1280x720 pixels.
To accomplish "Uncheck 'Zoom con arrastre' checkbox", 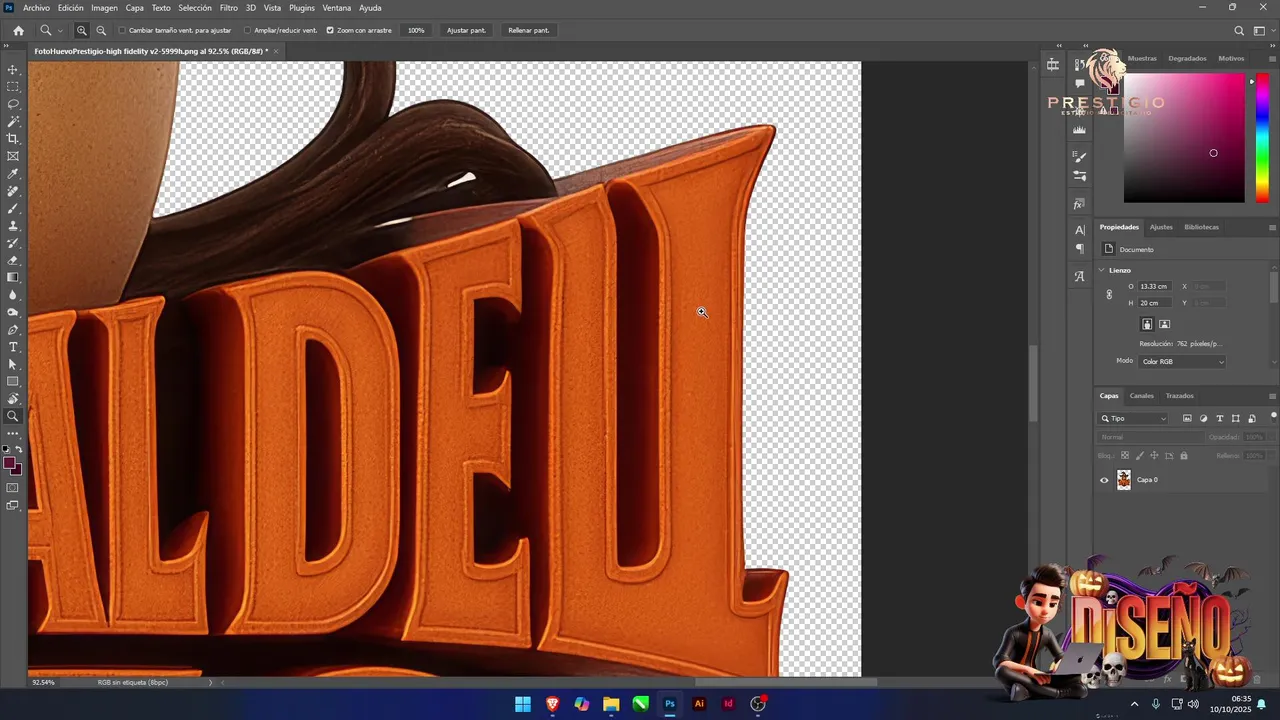I will click(x=330, y=31).
